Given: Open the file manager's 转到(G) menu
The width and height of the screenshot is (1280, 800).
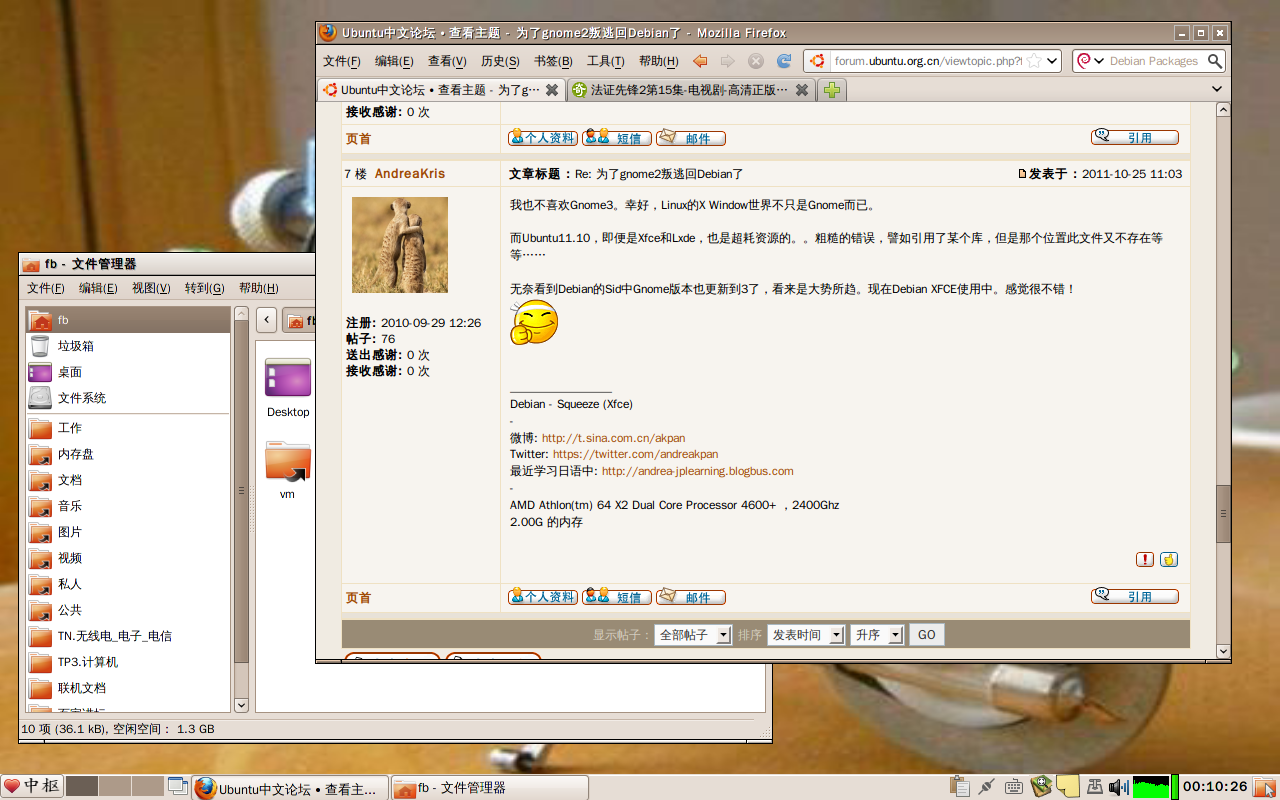Looking at the screenshot, I should (x=204, y=288).
